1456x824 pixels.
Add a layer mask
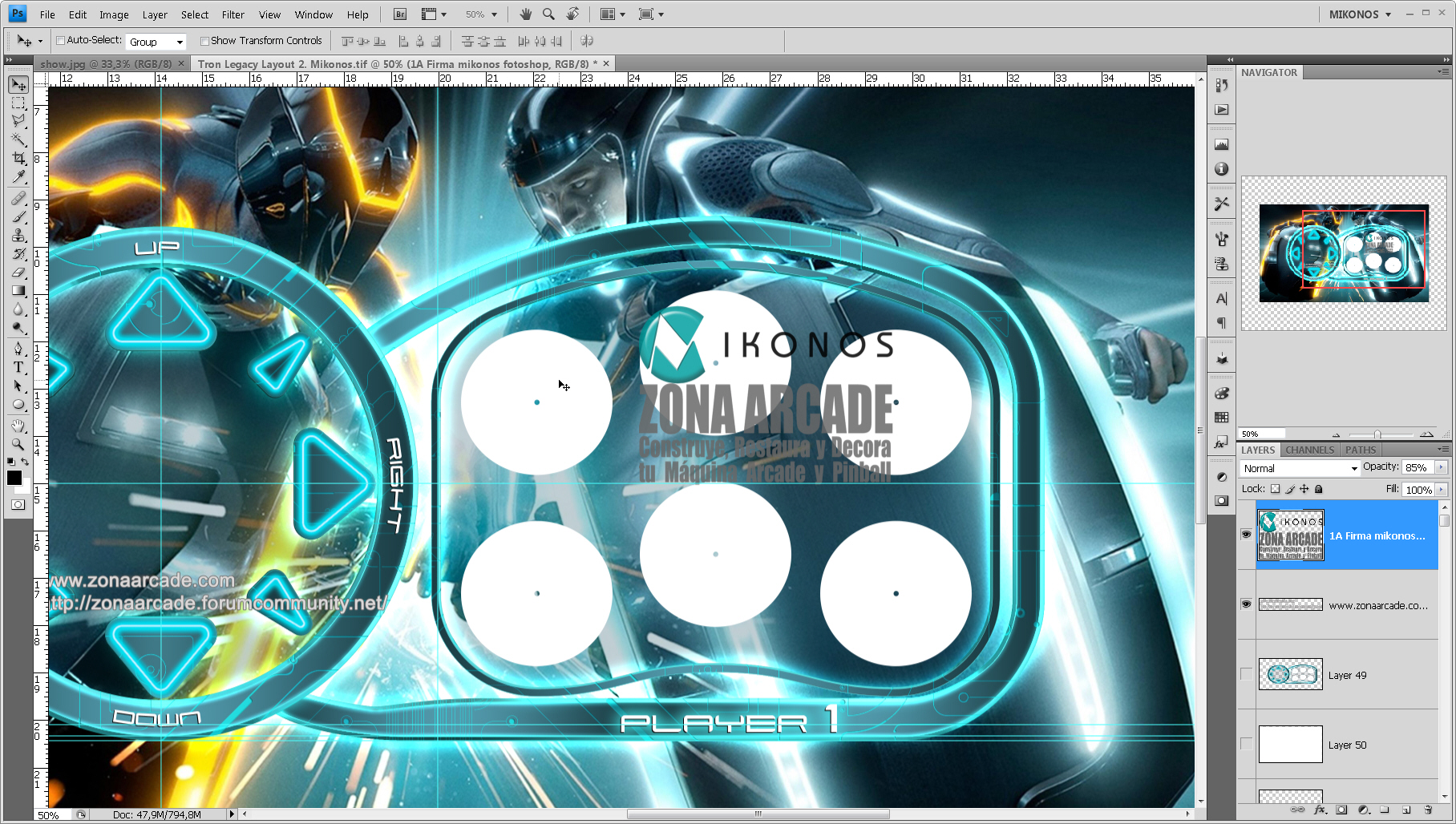pyautogui.click(x=1341, y=810)
